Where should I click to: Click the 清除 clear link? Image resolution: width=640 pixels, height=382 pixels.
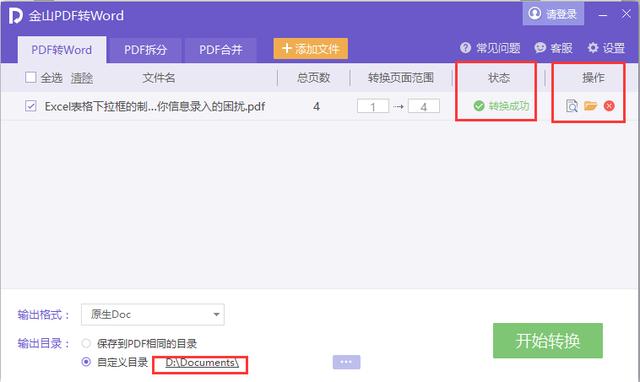click(x=82, y=78)
